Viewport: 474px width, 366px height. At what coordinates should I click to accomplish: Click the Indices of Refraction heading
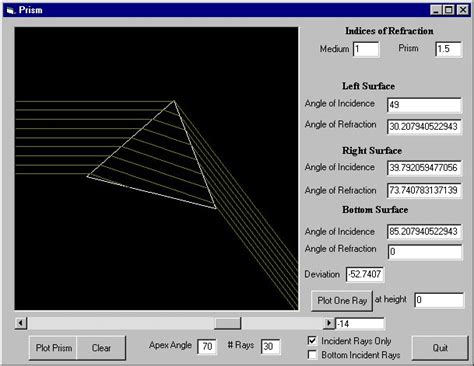tap(389, 31)
